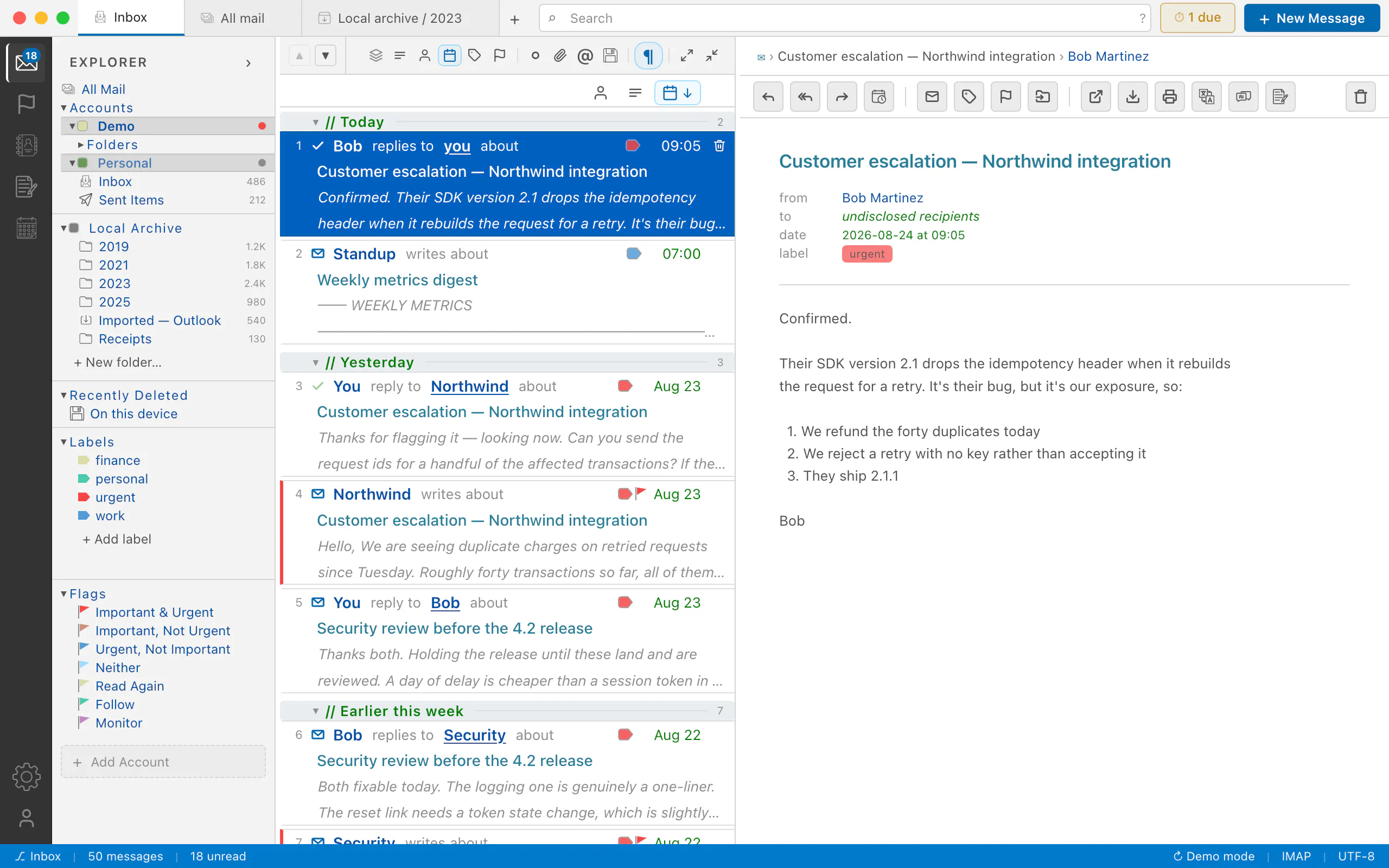Click the + New folder... link

pos(118,362)
